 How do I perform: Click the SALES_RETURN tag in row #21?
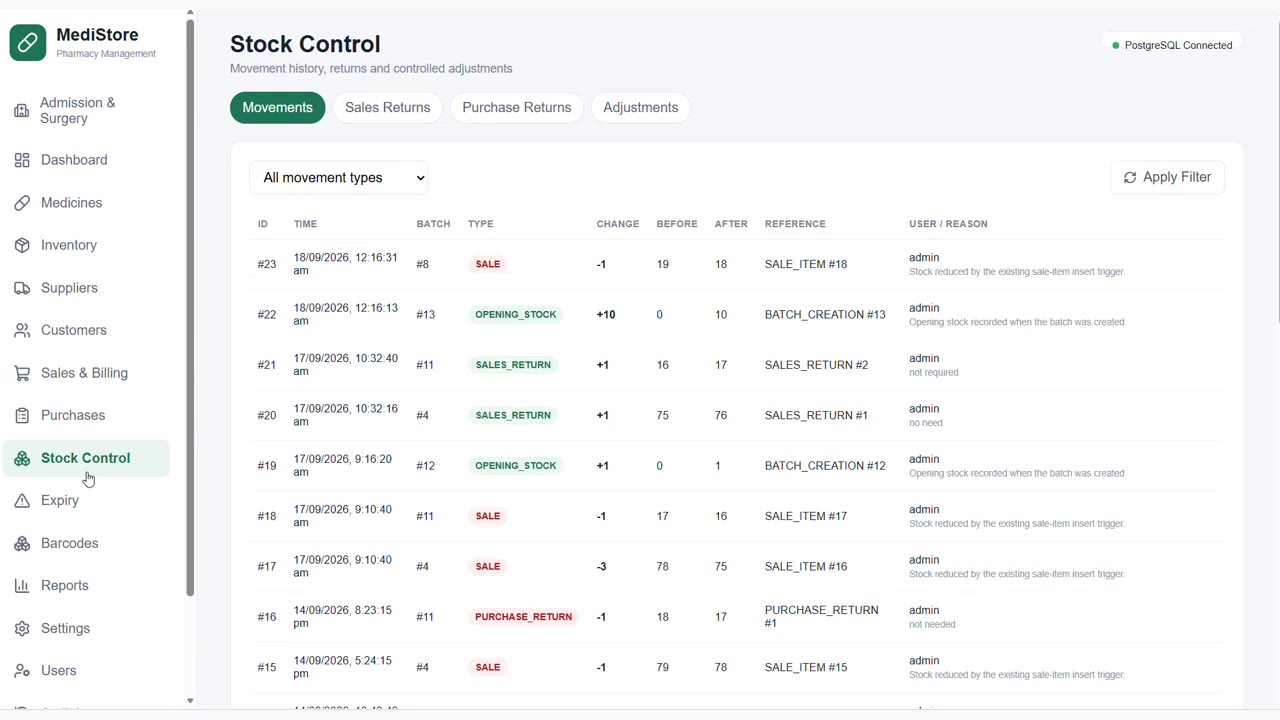click(x=513, y=365)
